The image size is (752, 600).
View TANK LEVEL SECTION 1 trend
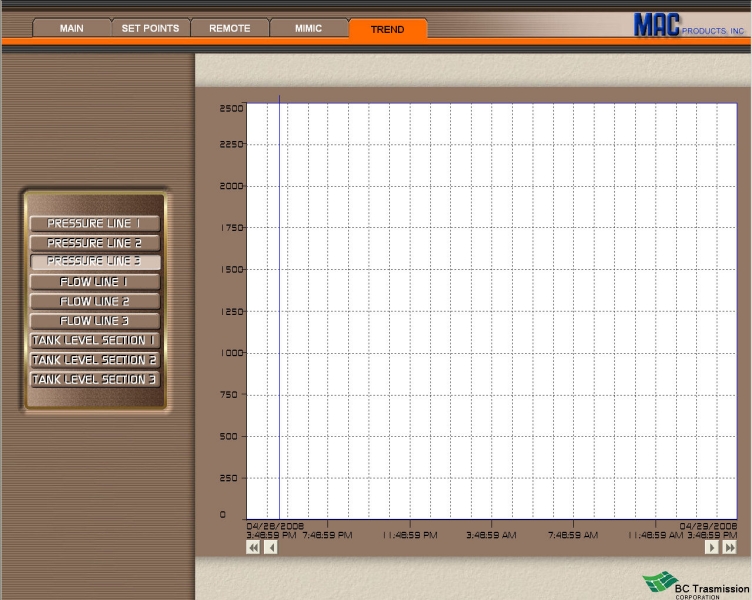(x=94, y=341)
